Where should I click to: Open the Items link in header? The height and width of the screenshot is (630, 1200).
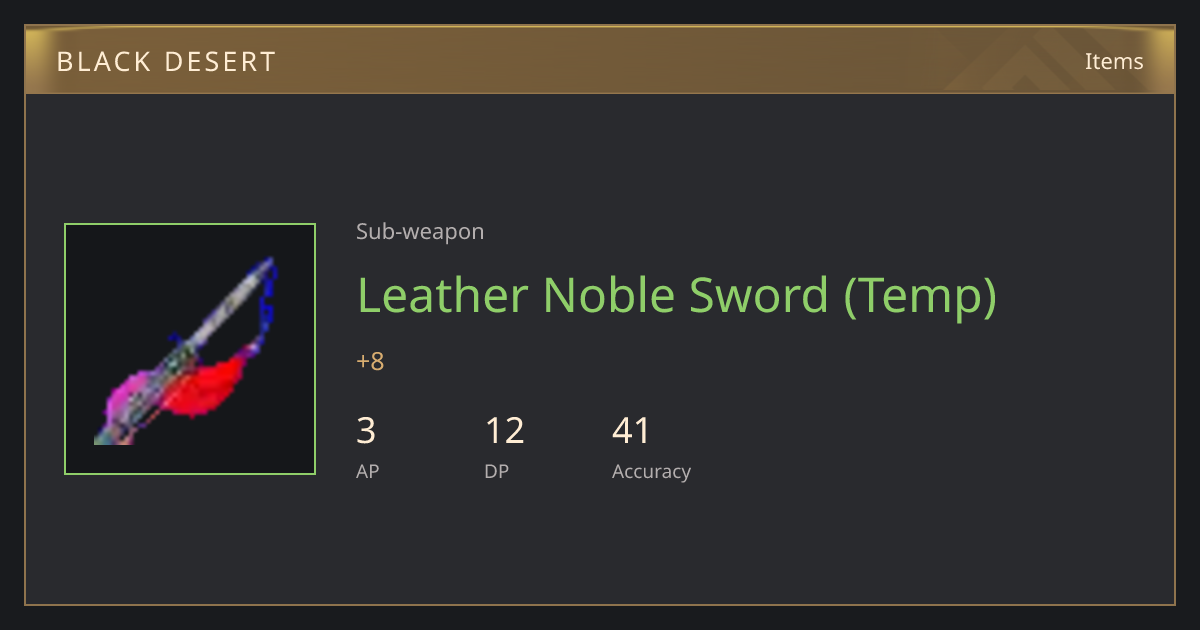pos(1114,61)
